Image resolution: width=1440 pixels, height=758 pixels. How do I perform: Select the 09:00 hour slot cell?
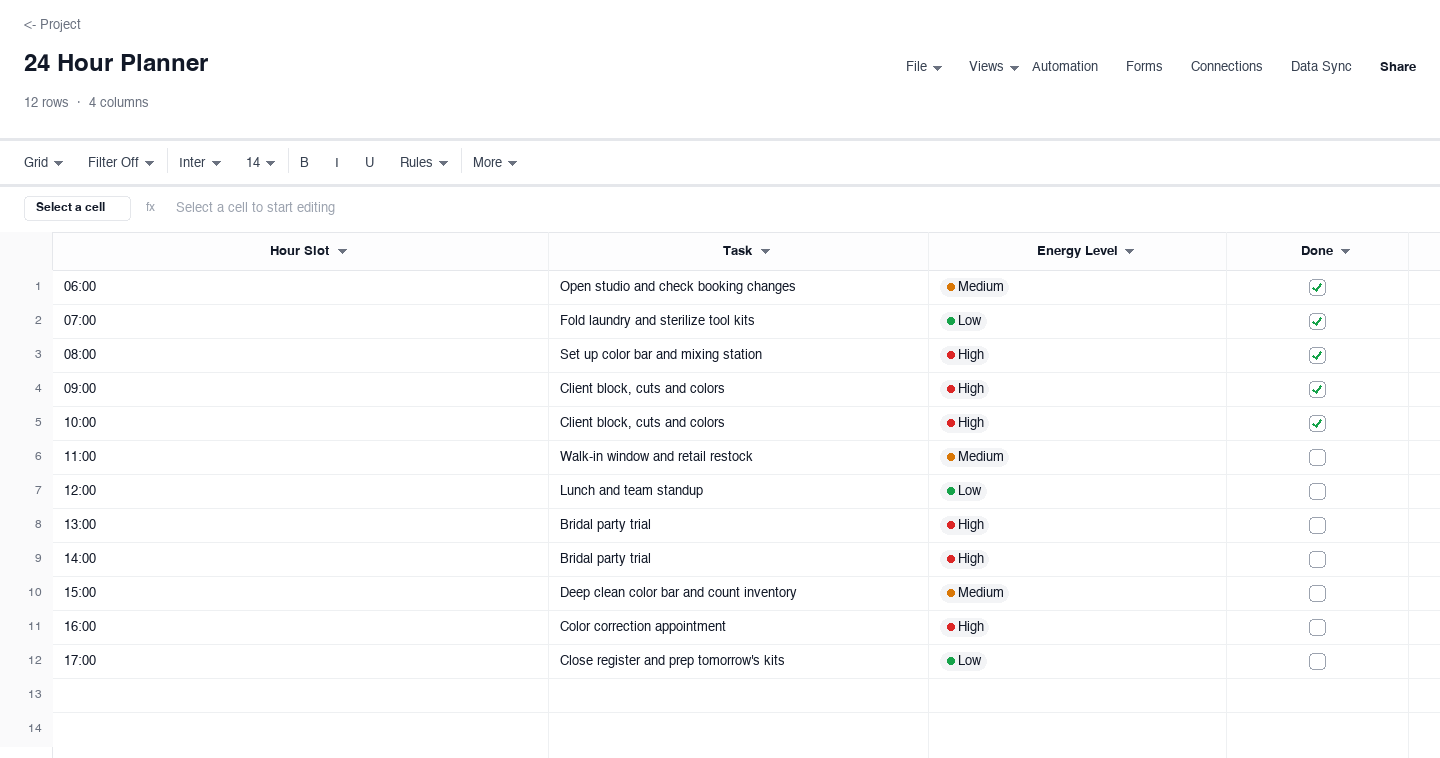[x=300, y=389]
